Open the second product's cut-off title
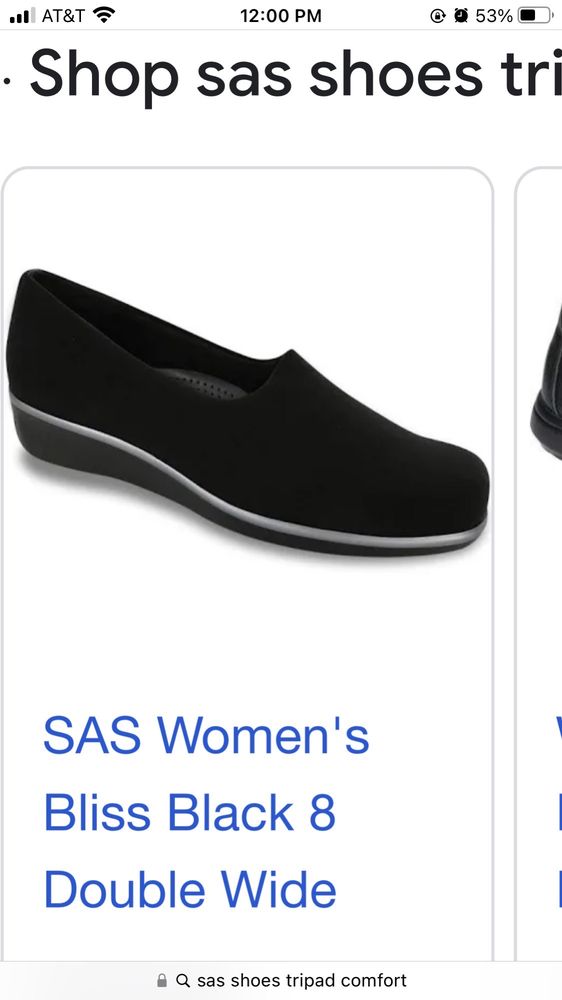 559,812
